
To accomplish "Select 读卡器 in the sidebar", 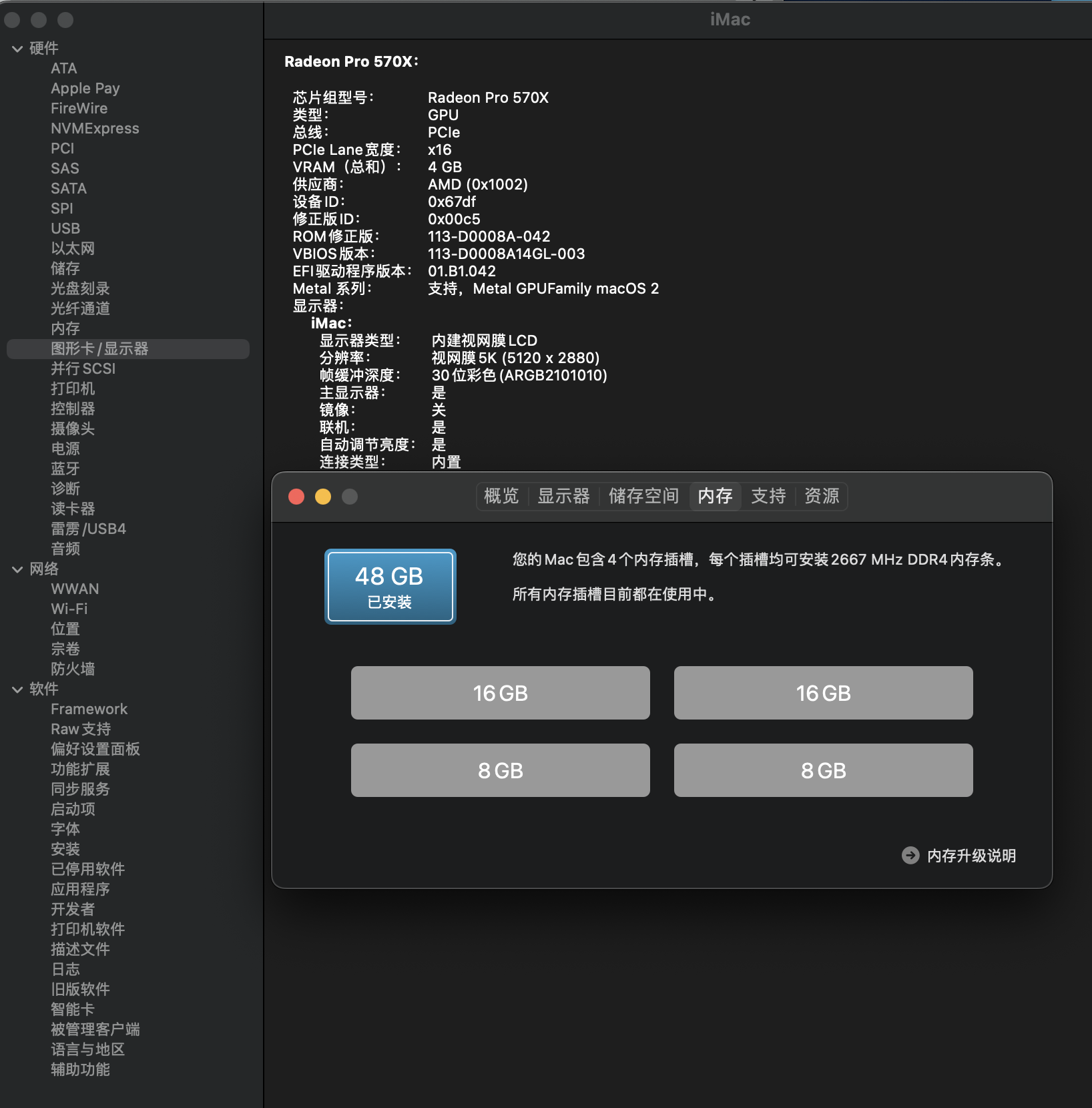I will (x=73, y=509).
